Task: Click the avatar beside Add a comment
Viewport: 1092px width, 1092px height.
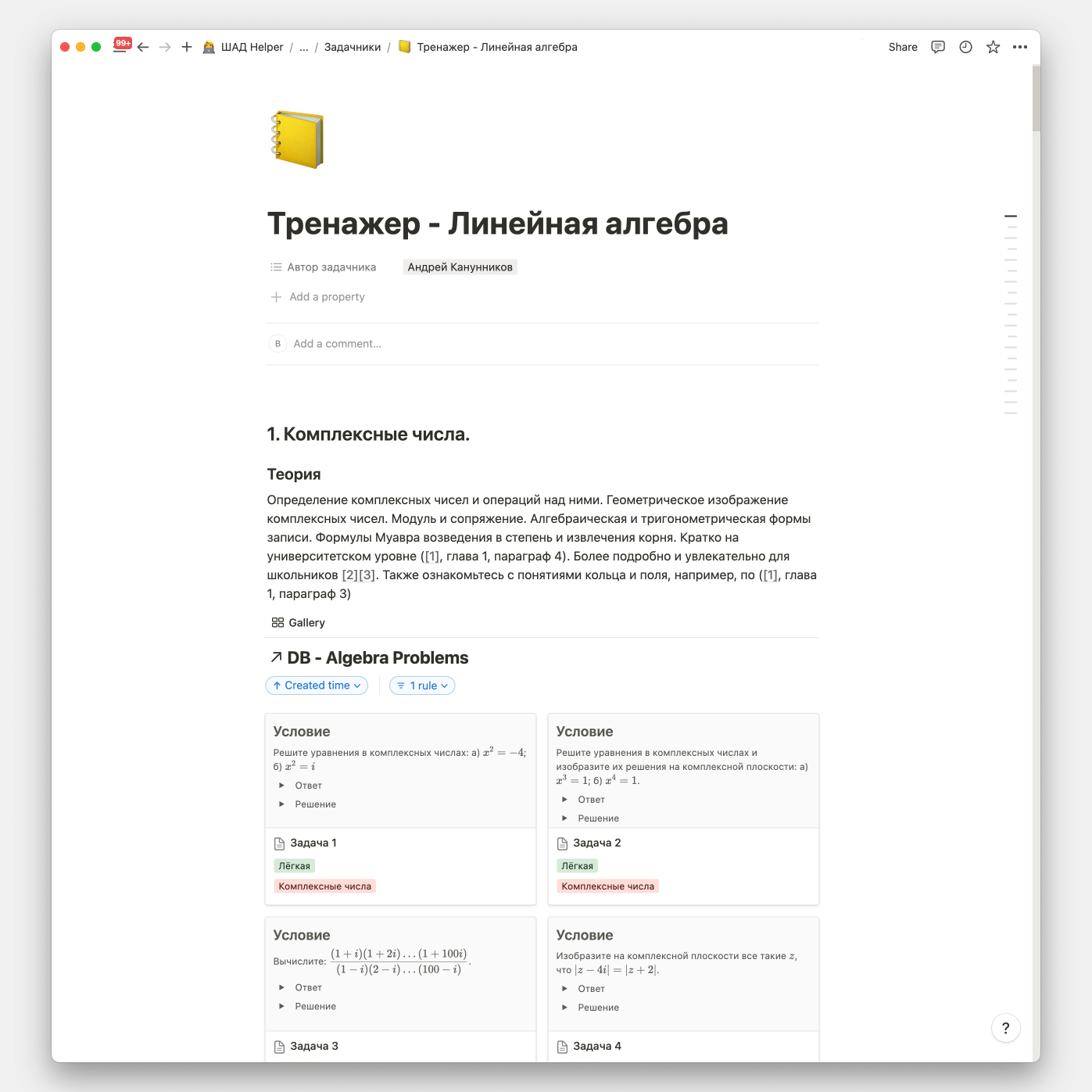Action: point(277,343)
